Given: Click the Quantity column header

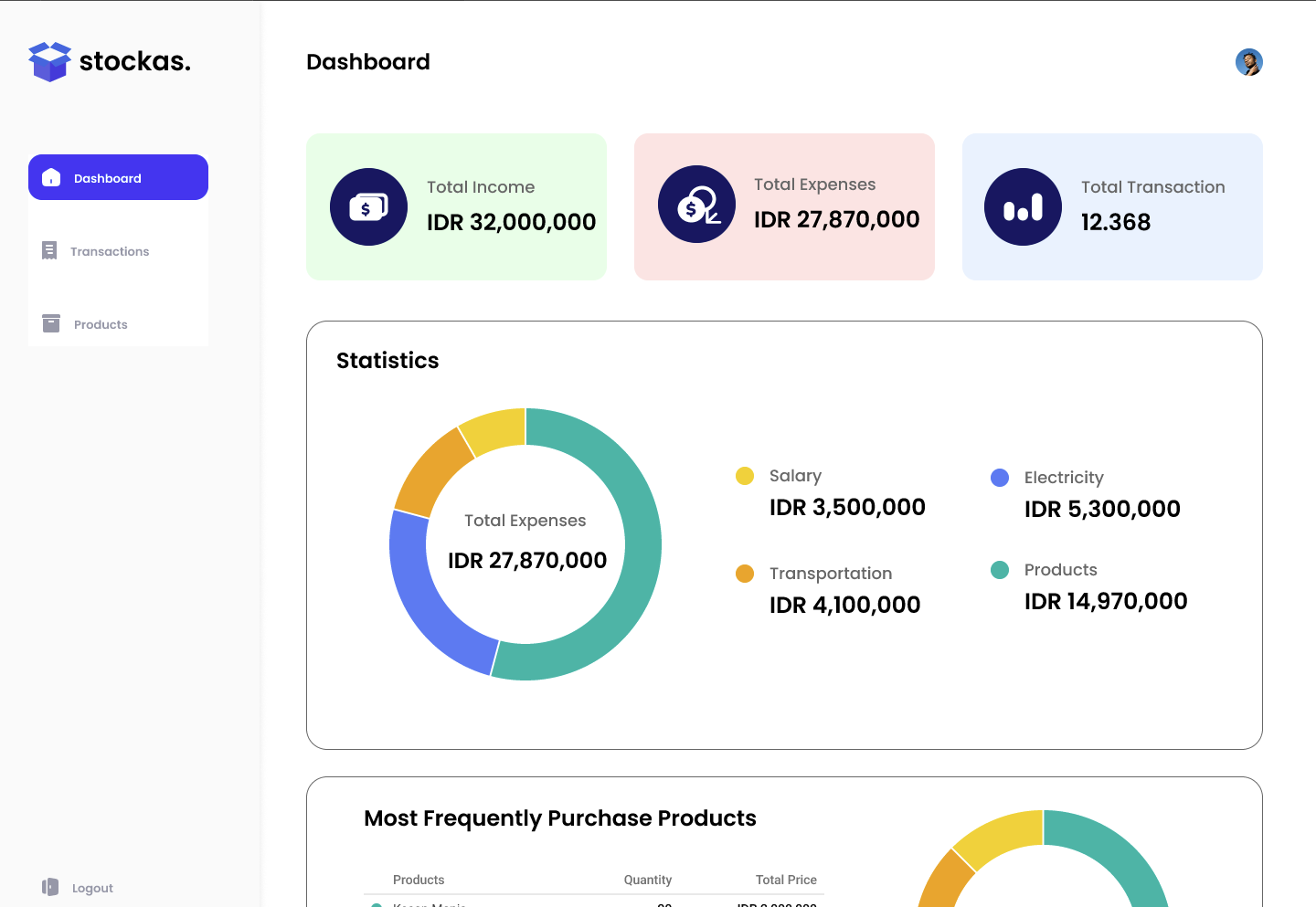Looking at the screenshot, I should click(647, 880).
